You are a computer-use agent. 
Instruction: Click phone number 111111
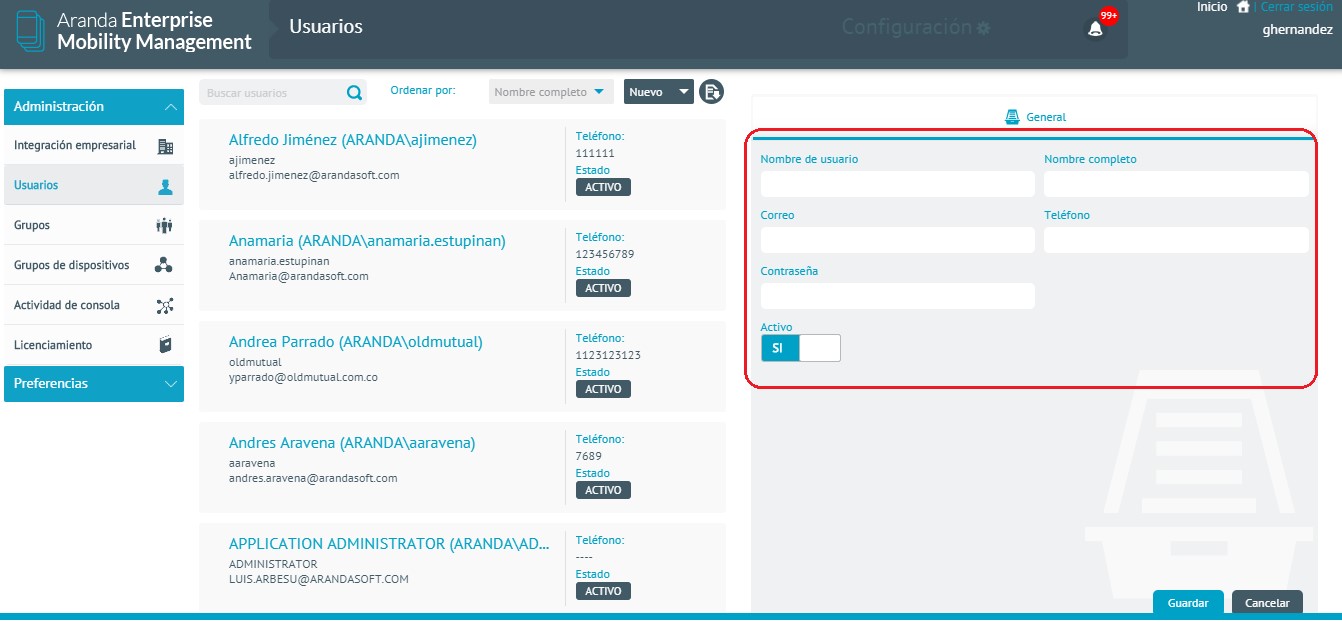[595, 153]
